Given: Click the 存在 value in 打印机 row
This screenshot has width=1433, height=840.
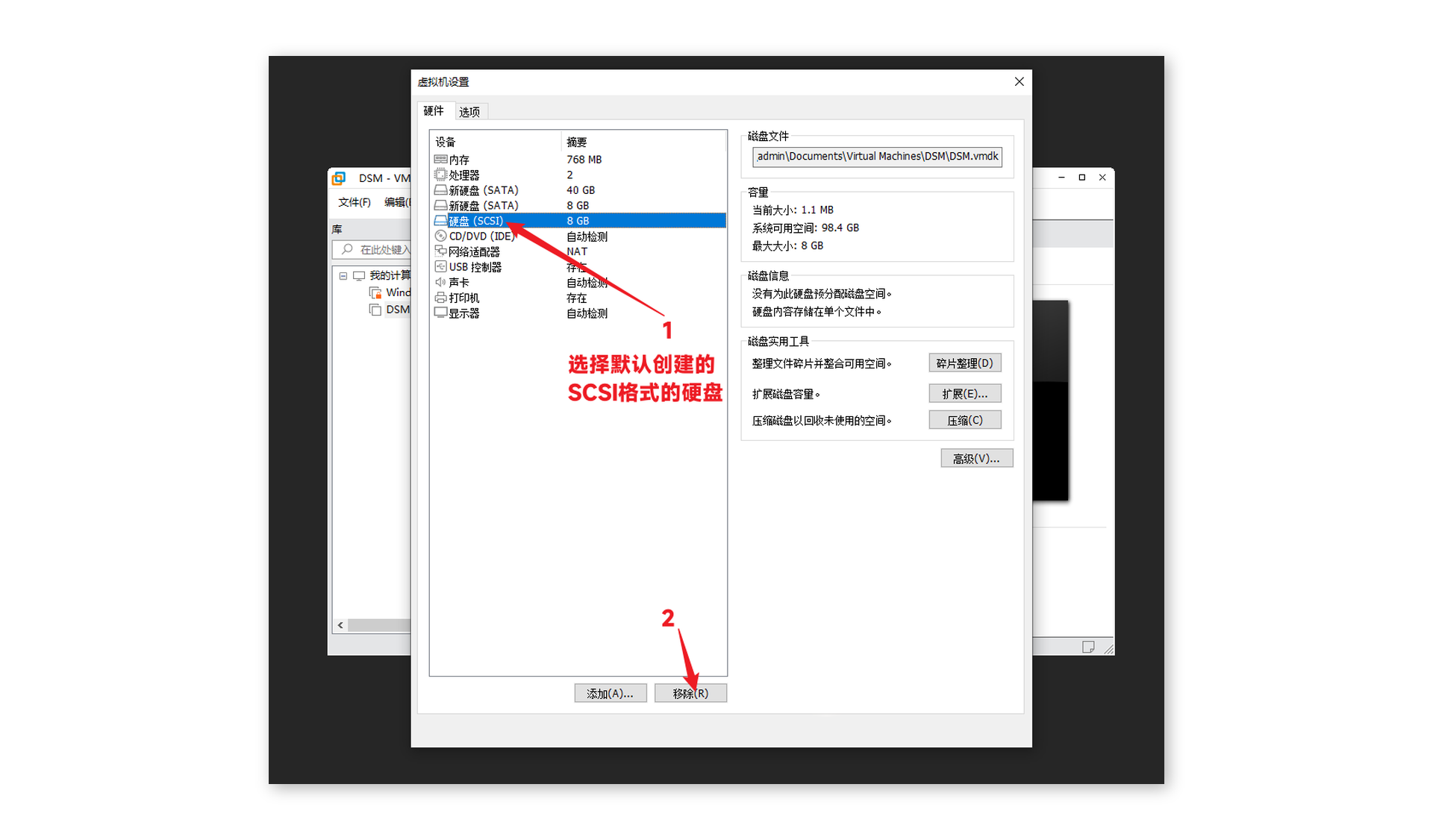Looking at the screenshot, I should (x=576, y=298).
